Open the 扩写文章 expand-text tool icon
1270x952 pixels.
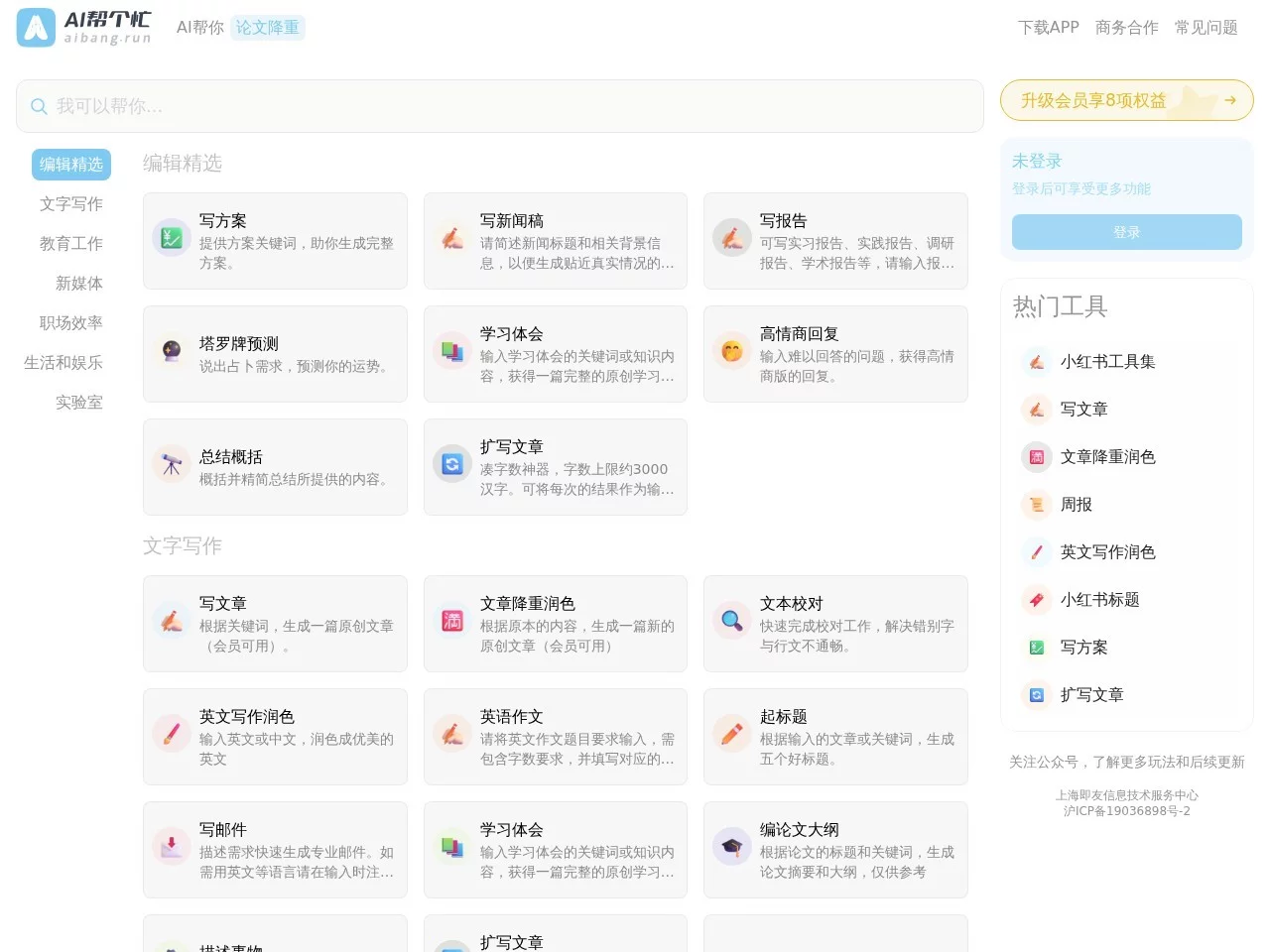click(x=451, y=464)
